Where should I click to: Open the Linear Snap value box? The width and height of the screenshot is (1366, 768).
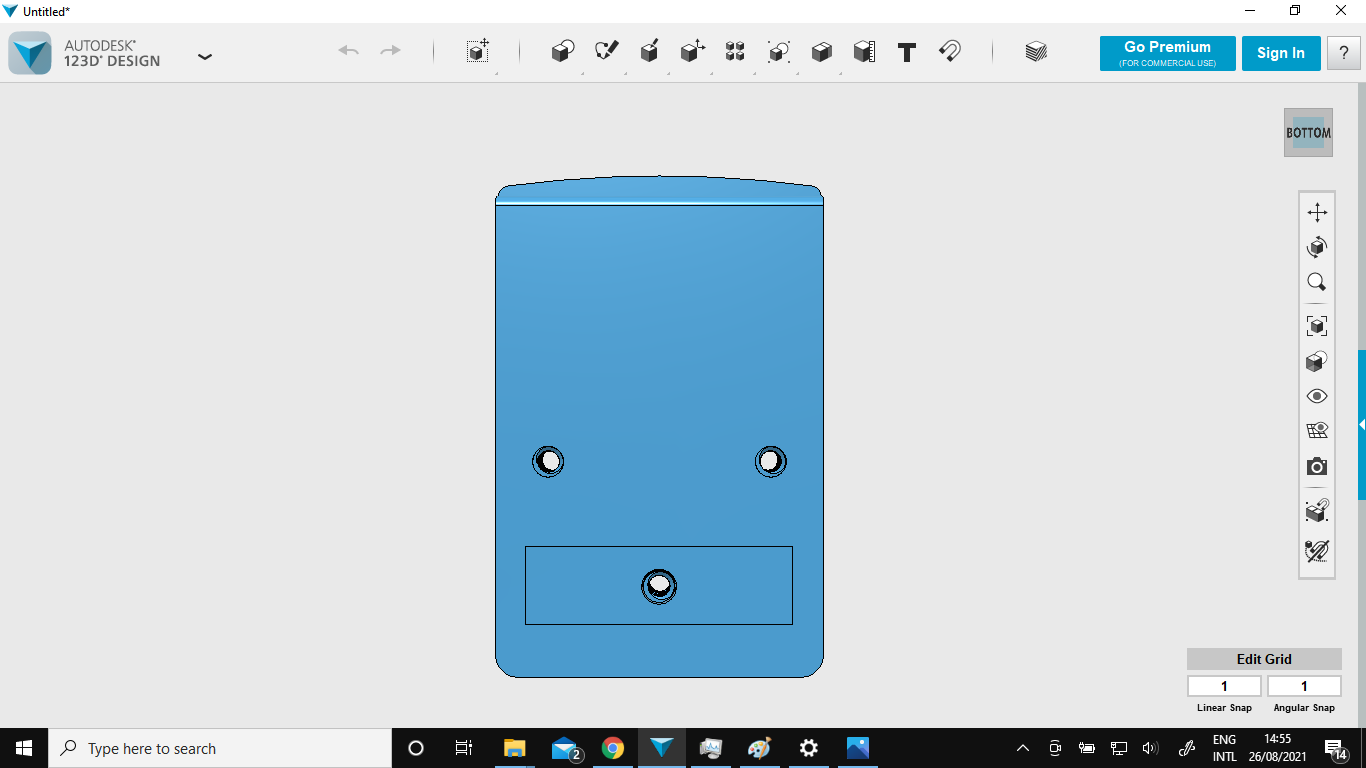[x=1224, y=686]
